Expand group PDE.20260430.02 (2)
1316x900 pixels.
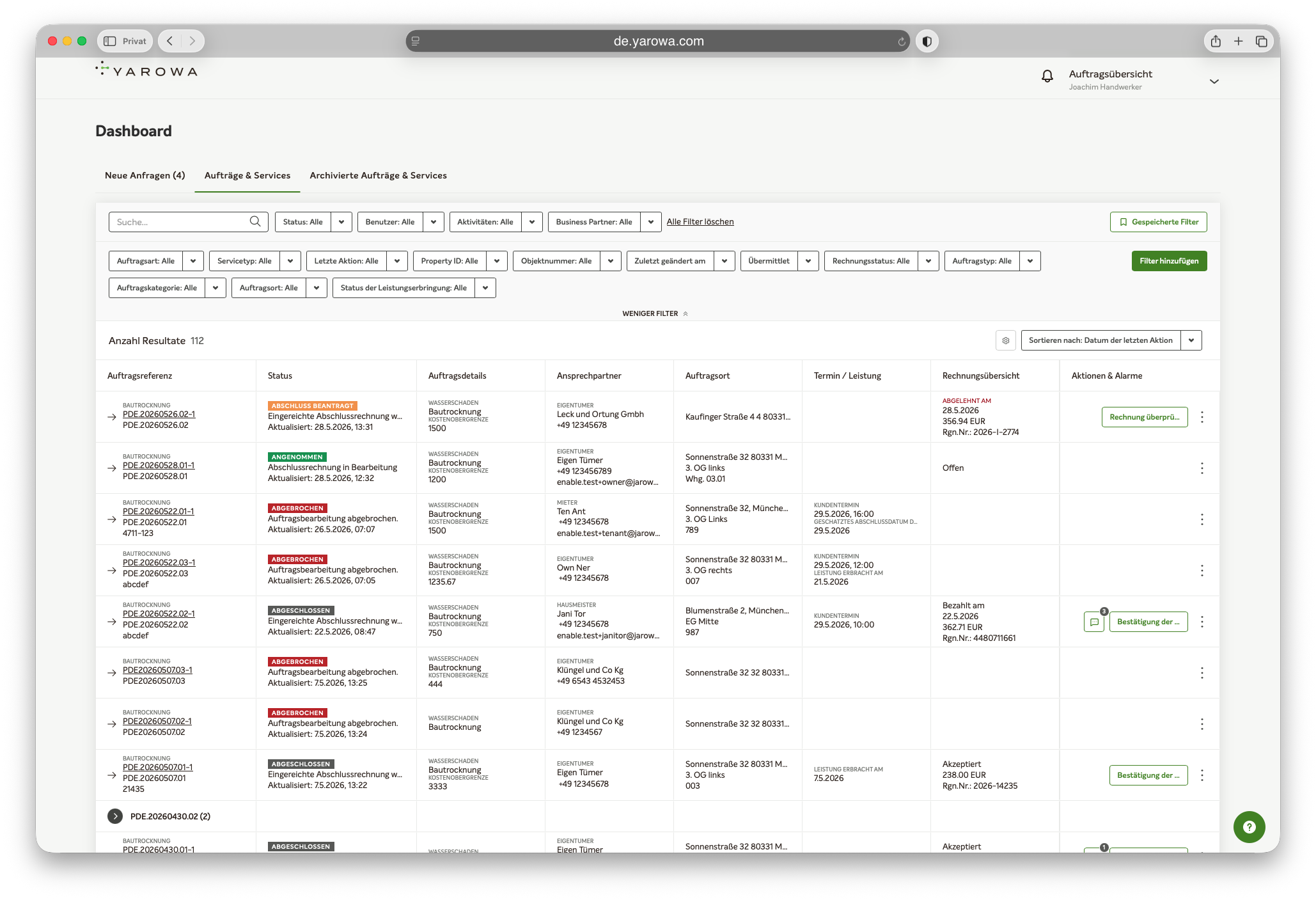click(115, 816)
